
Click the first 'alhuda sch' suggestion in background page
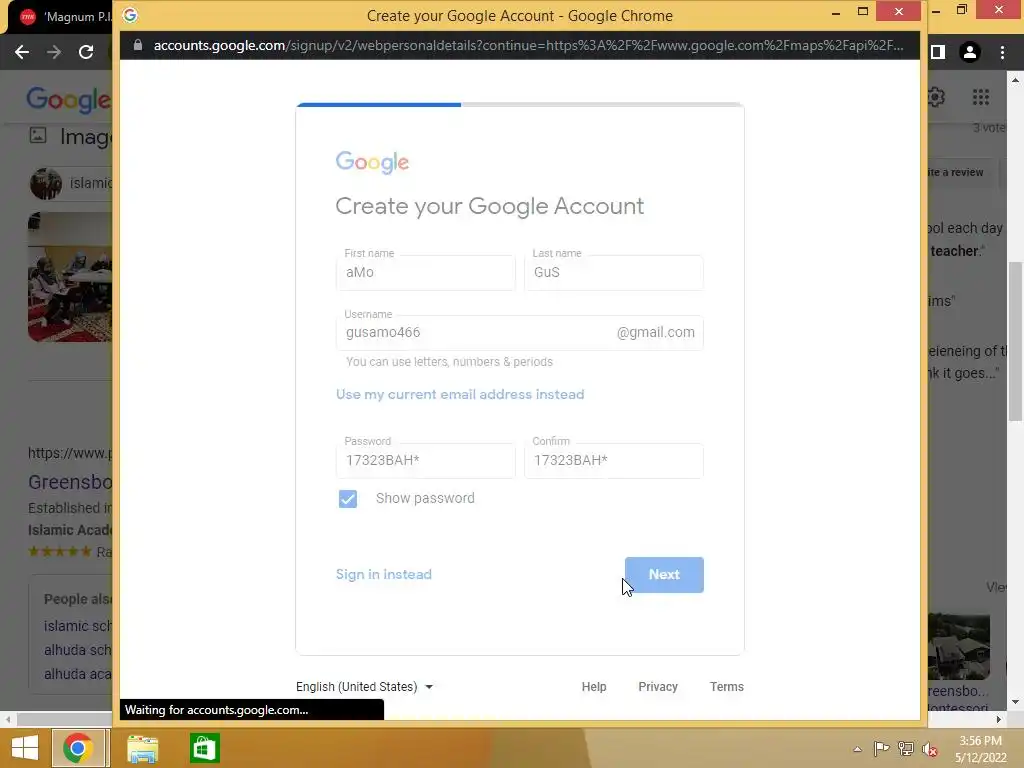78,650
